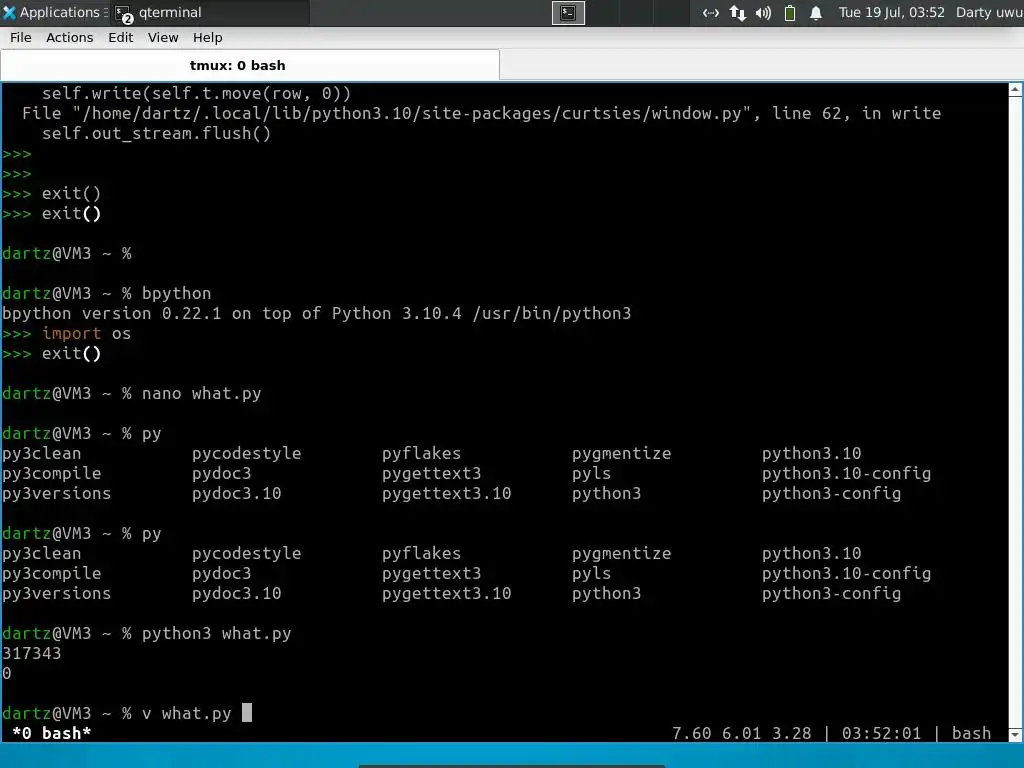Screen dimensions: 1024x768
Task: Click the 'v what.py' command at the prompt
Action: point(187,713)
